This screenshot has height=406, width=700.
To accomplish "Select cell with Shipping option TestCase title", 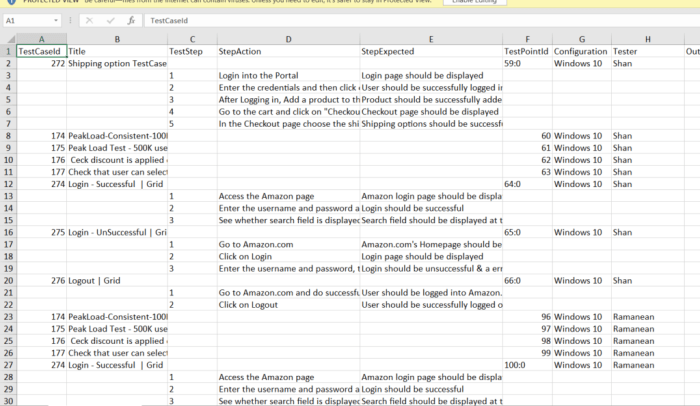I will coord(117,63).
